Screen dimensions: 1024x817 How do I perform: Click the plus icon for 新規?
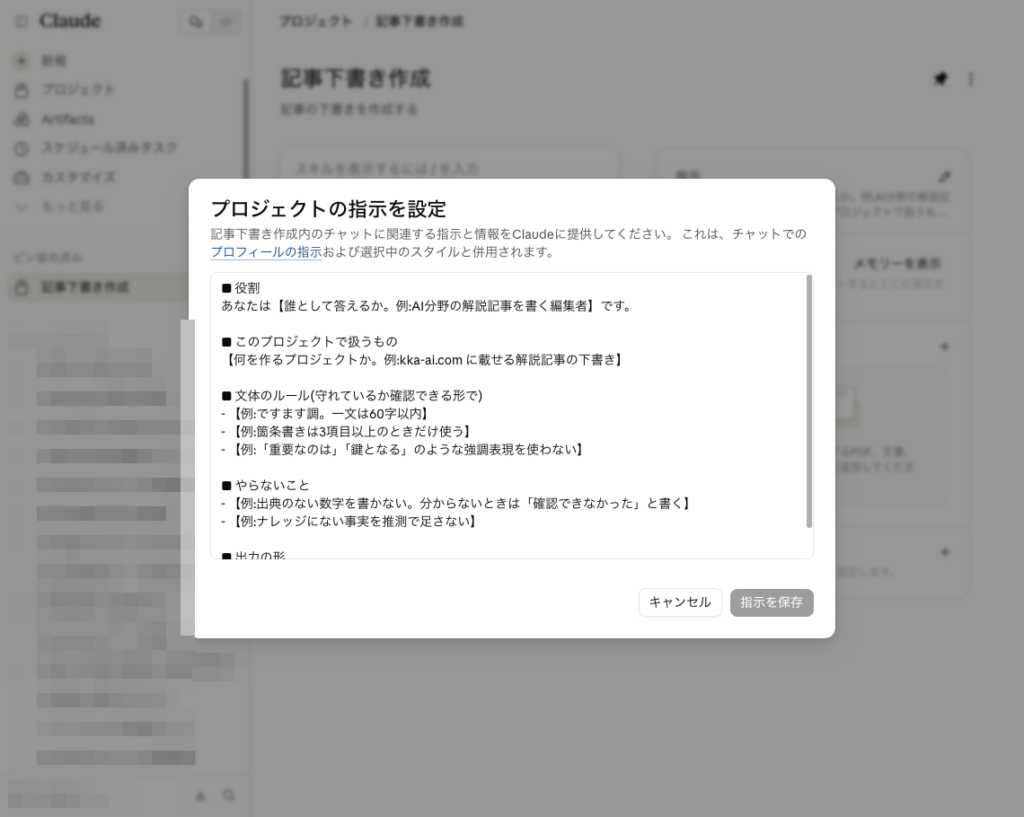point(22,61)
